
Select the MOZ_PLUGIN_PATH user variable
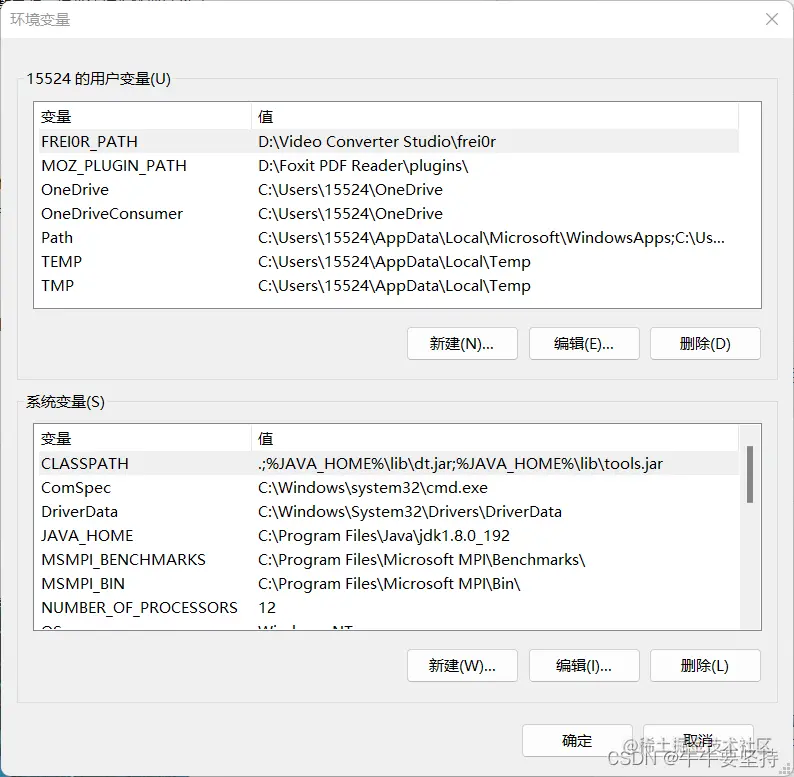pos(388,166)
